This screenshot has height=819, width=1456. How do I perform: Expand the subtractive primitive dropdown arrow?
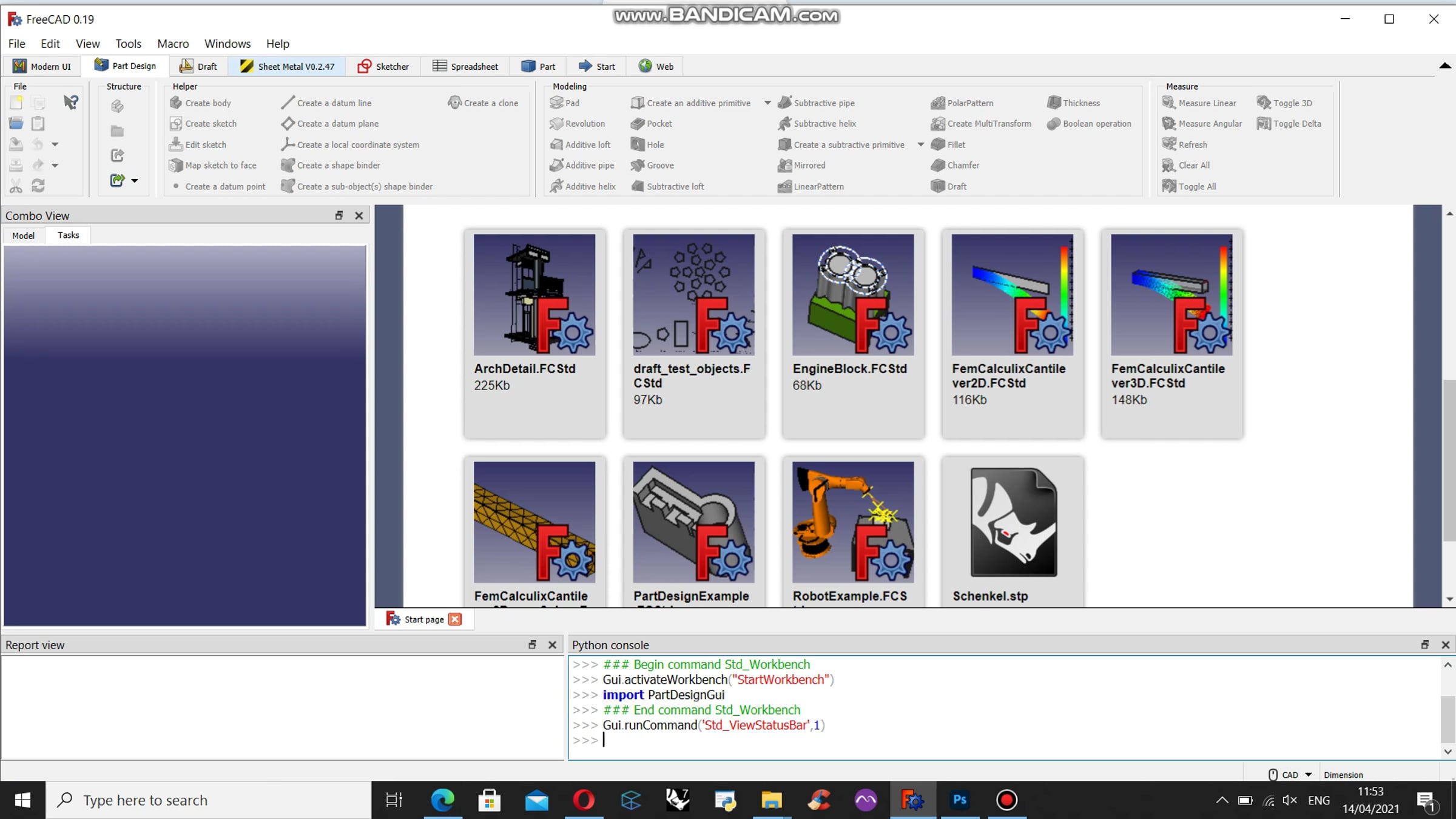click(921, 144)
